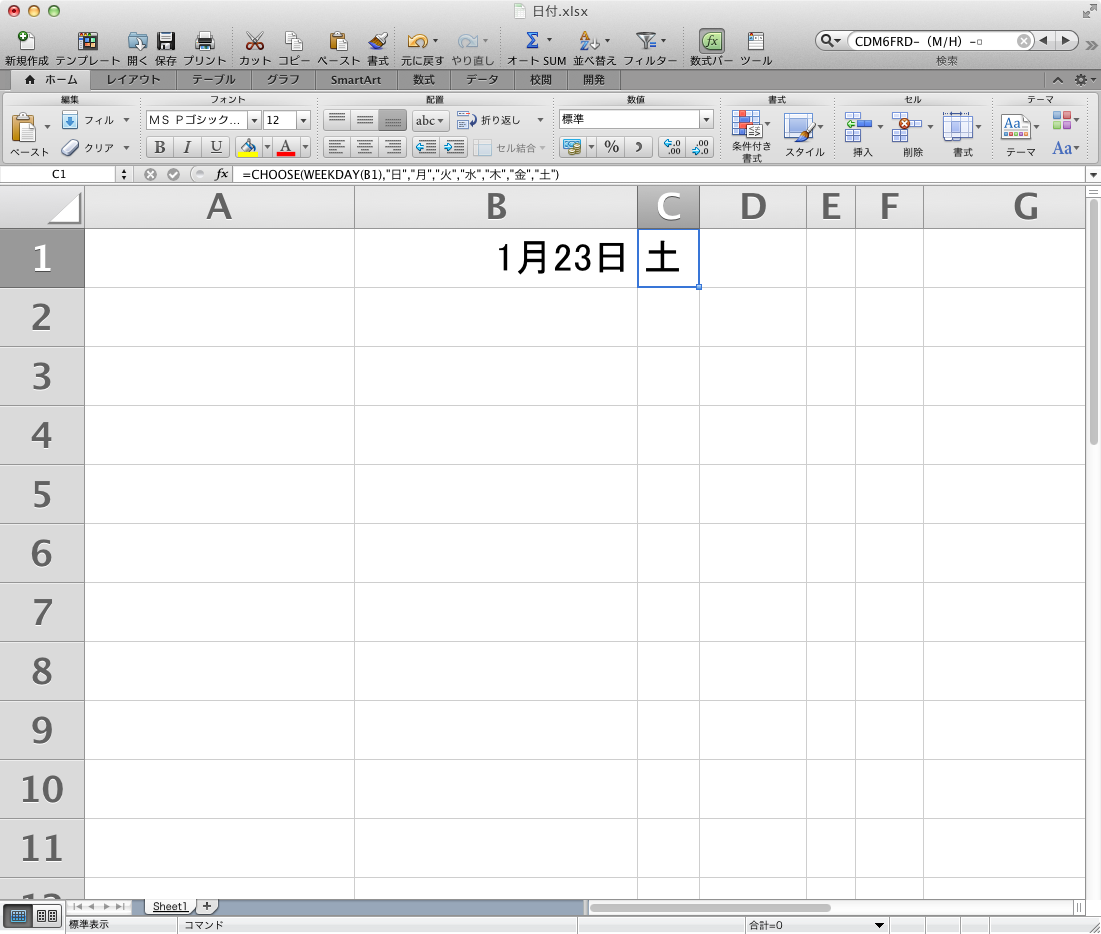Switch to the Layout (レイアウト) tab
The width and height of the screenshot is (1101, 934).
pyautogui.click(x=133, y=80)
